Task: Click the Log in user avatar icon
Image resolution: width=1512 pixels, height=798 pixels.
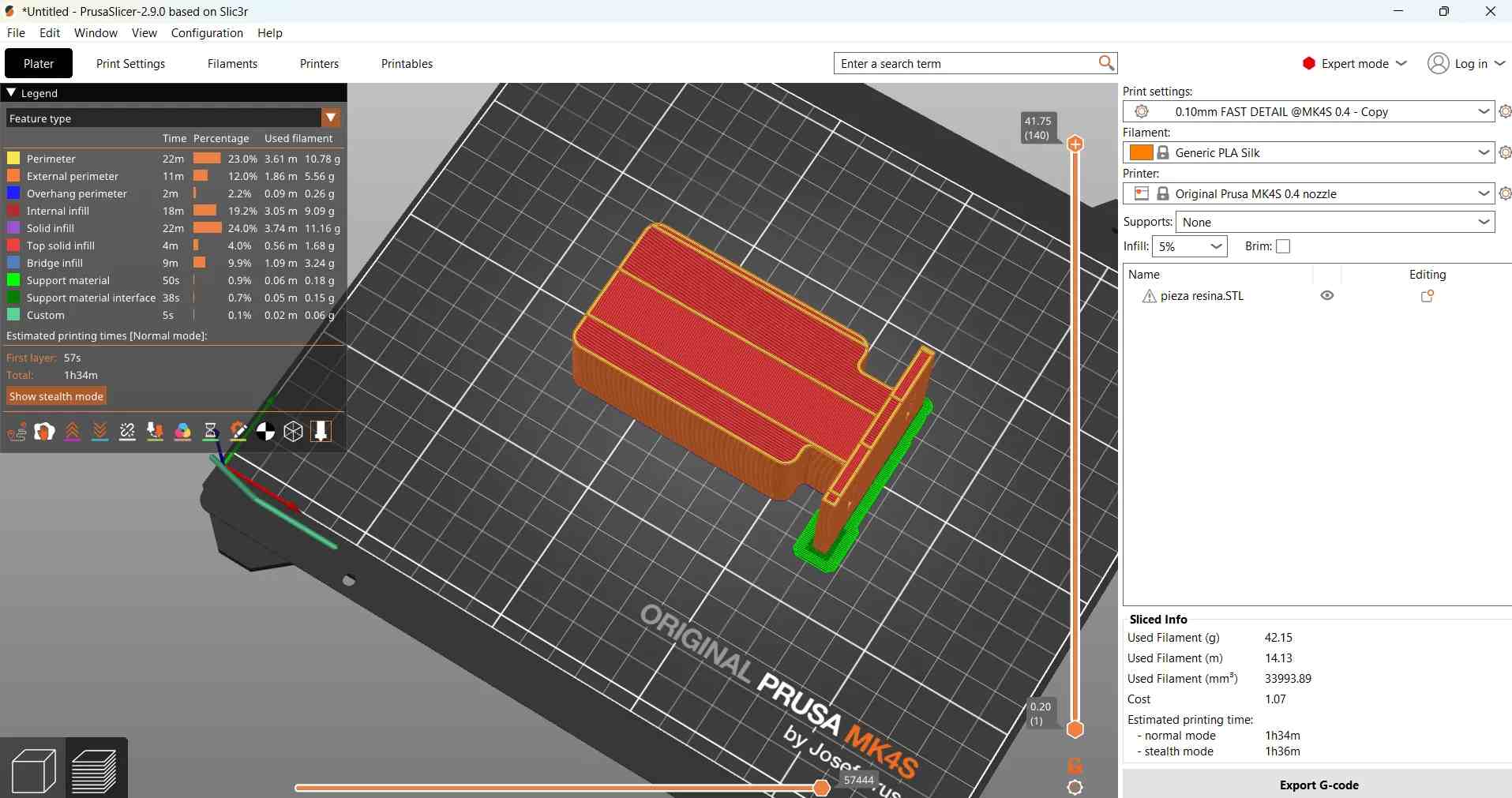Action: tap(1438, 63)
